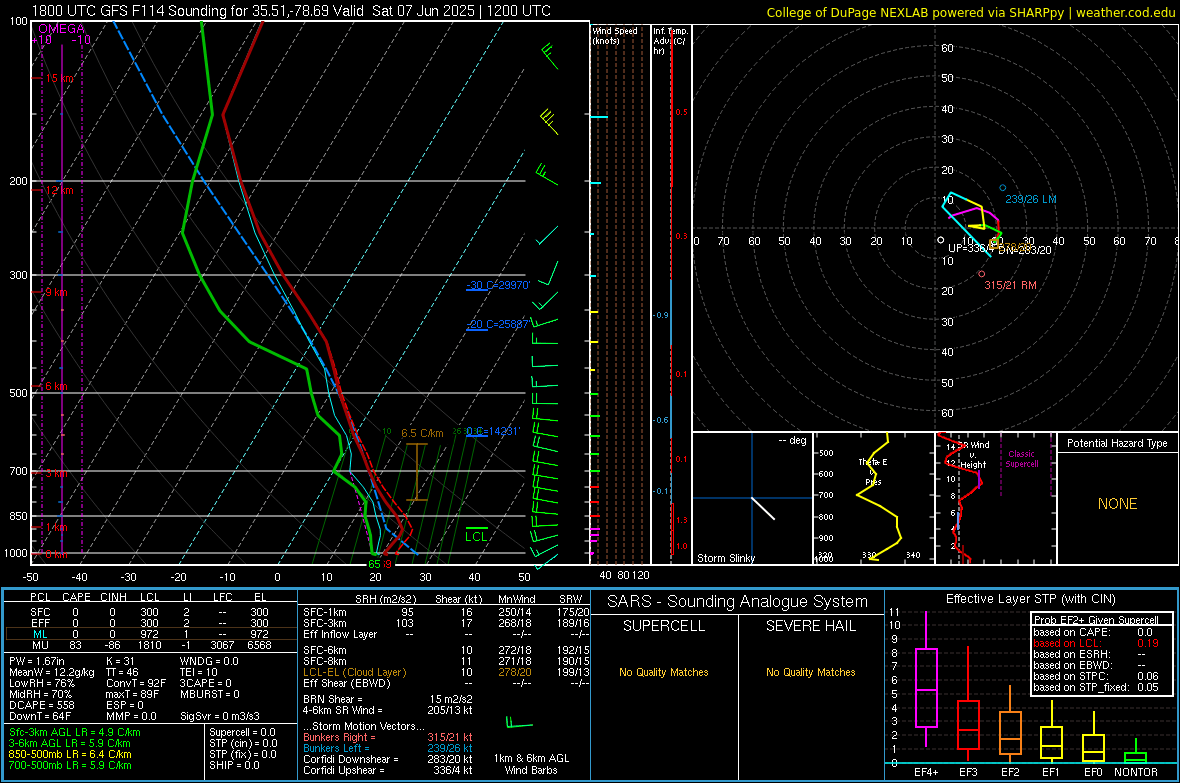Click 700-500mb LR = 5.9 C/km
1180x783 pixels.
[70, 766]
